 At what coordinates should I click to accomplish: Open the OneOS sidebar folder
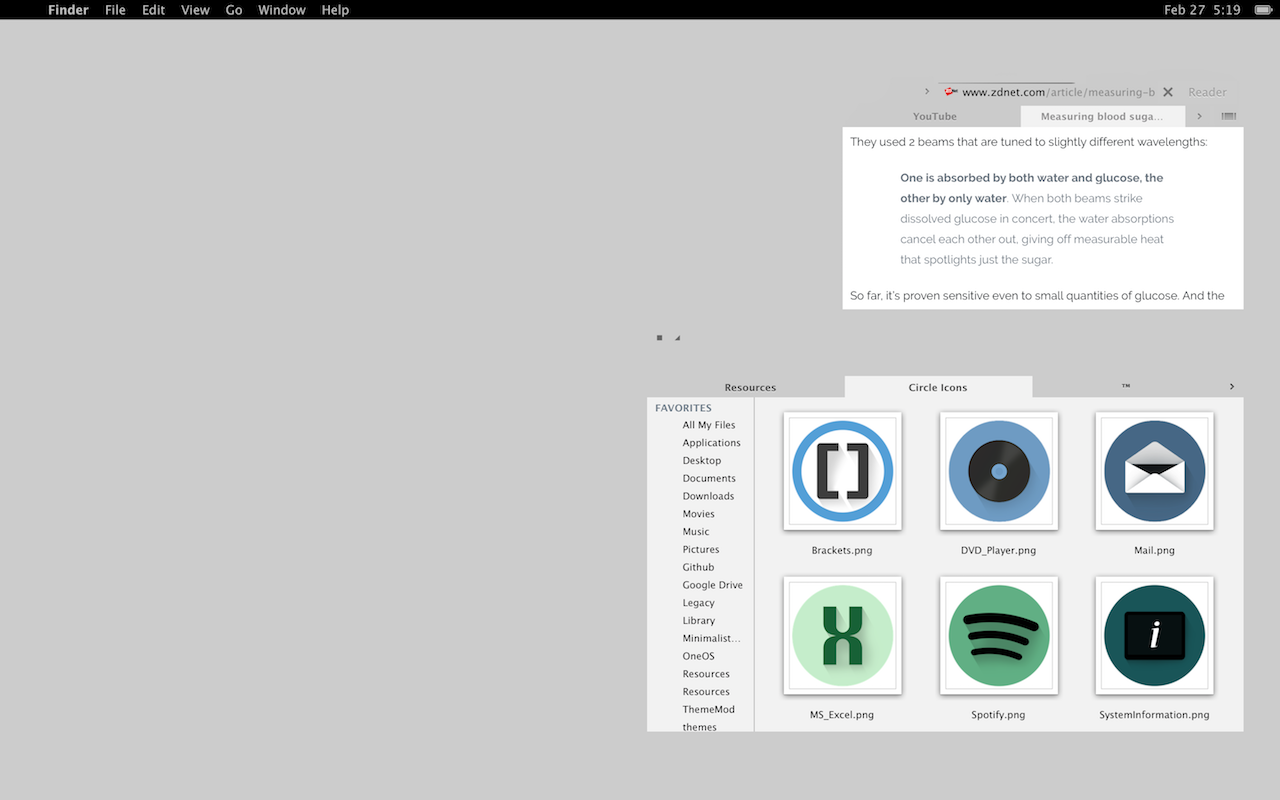tap(699, 656)
